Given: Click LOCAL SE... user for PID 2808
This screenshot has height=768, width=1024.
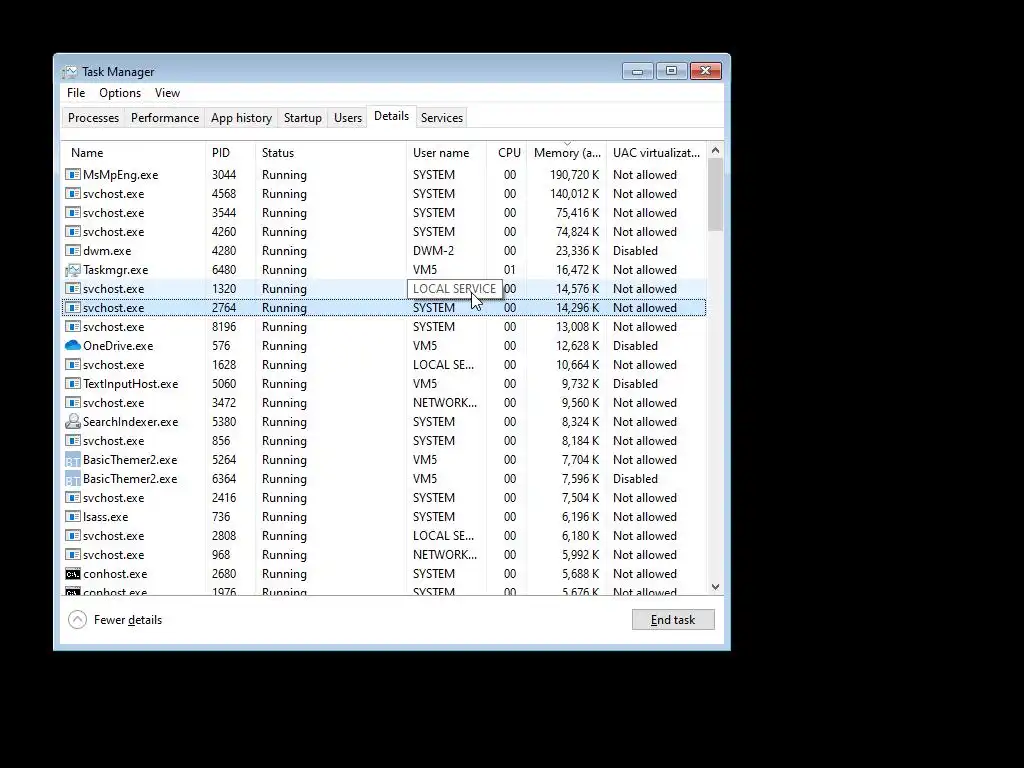Looking at the screenshot, I should [x=443, y=536].
